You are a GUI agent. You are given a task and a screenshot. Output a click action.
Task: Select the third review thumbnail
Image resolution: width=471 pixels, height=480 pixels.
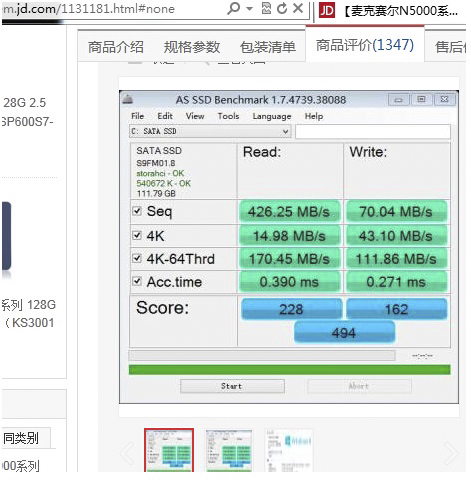[x=289, y=450]
